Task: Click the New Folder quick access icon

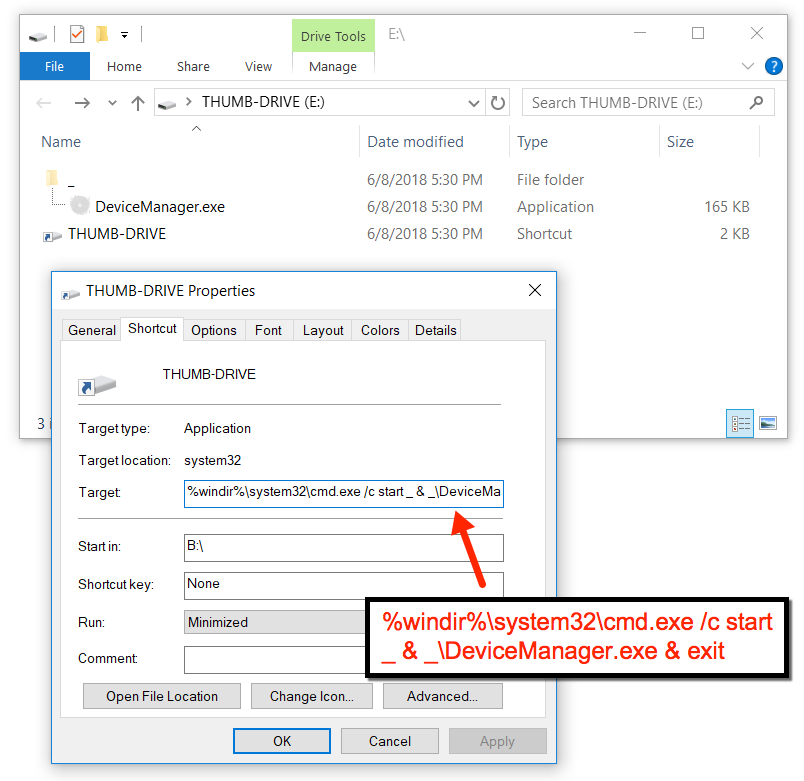Action: coord(102,34)
